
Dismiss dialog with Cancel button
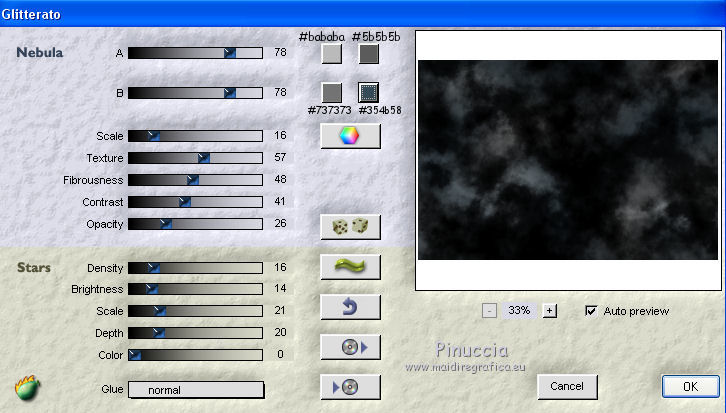point(567,387)
